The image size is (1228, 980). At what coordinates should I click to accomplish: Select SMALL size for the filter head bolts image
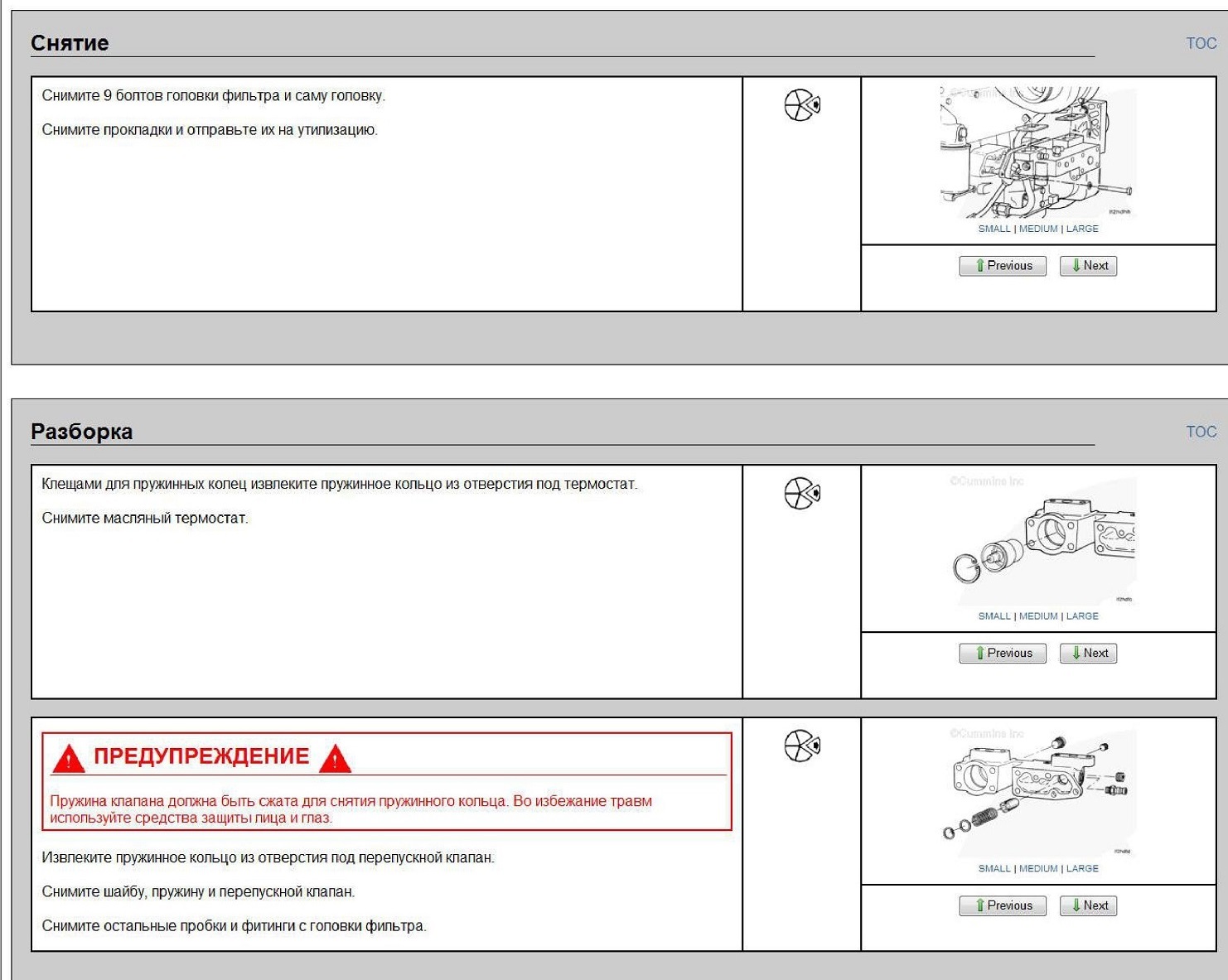[x=994, y=229]
